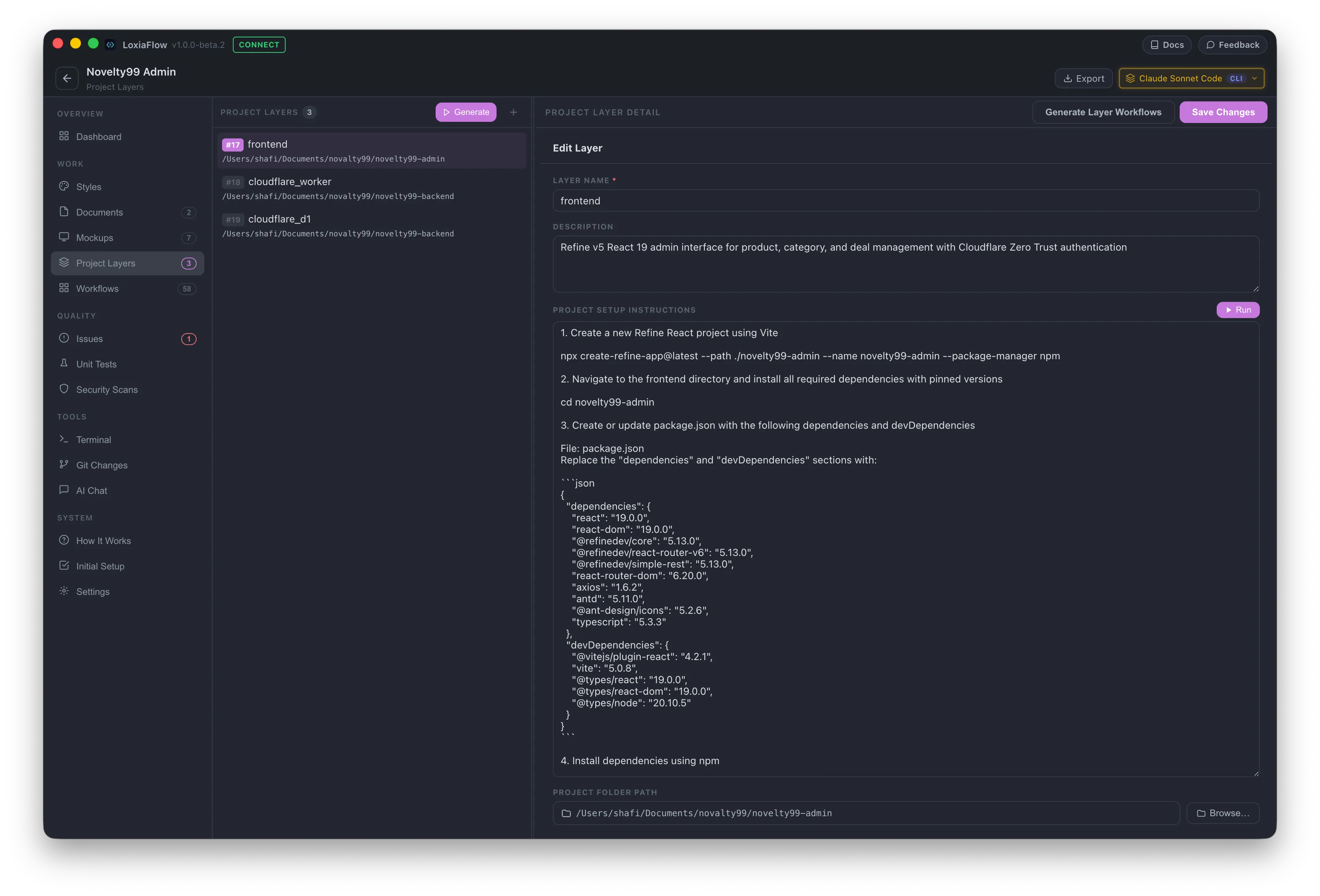Click the chevron on the model selector
Screen dimensions: 1320x896
click(1255, 78)
